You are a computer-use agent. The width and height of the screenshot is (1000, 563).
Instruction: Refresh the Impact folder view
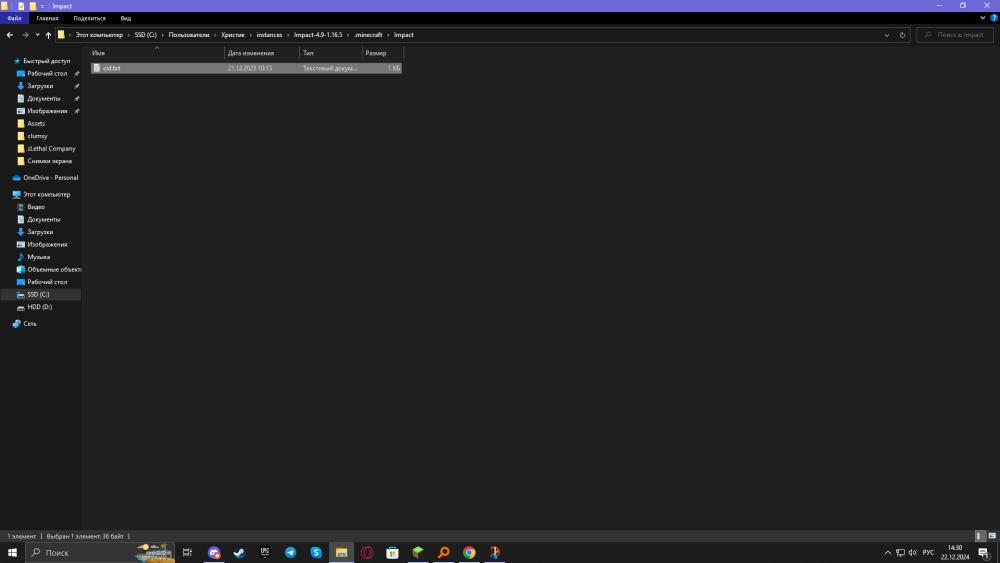click(x=902, y=35)
